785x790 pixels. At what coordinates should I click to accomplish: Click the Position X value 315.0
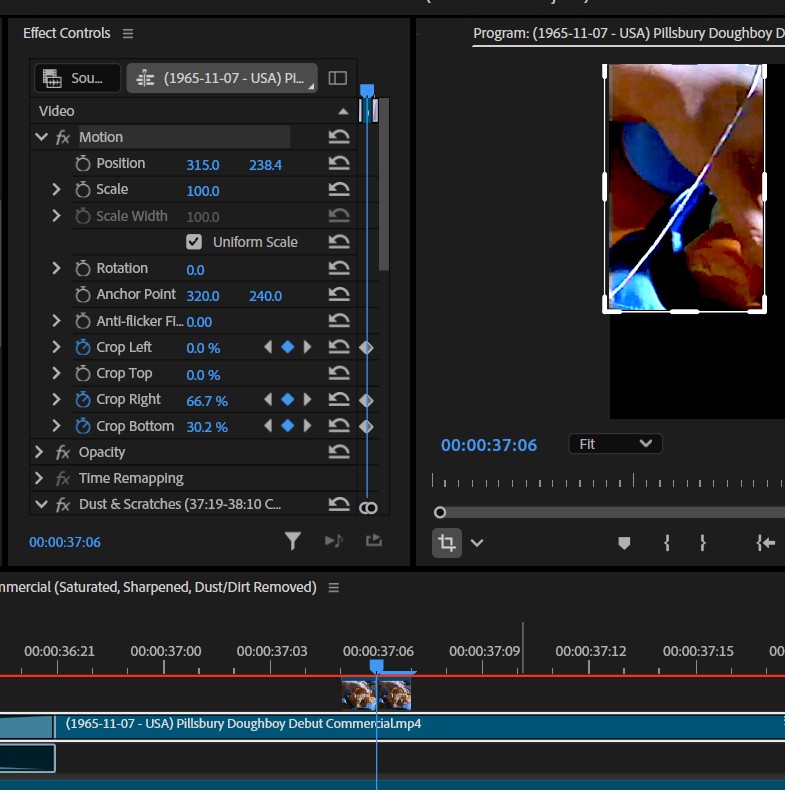tap(203, 165)
